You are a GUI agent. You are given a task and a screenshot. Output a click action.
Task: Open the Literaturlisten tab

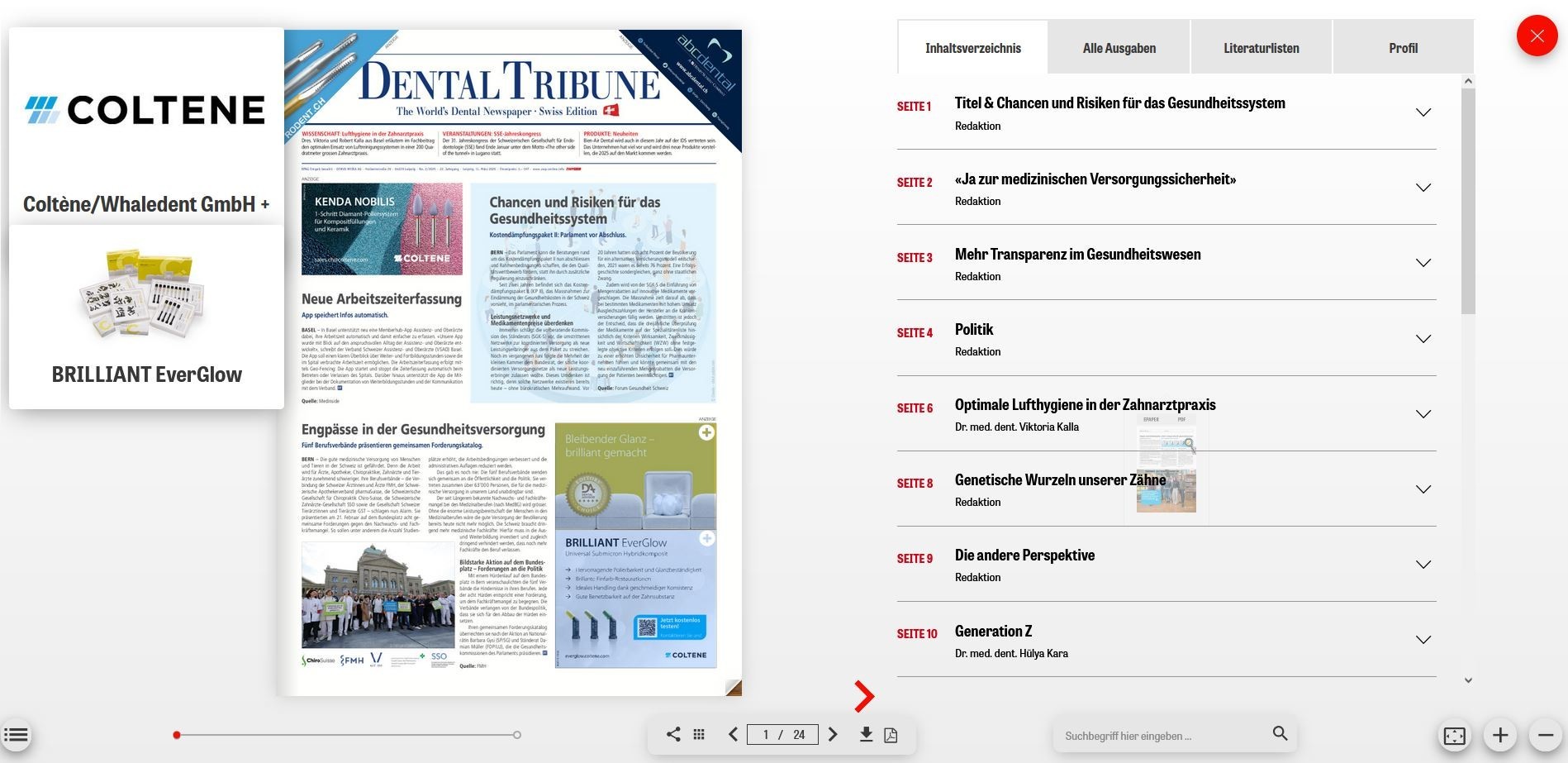pyautogui.click(x=1261, y=48)
